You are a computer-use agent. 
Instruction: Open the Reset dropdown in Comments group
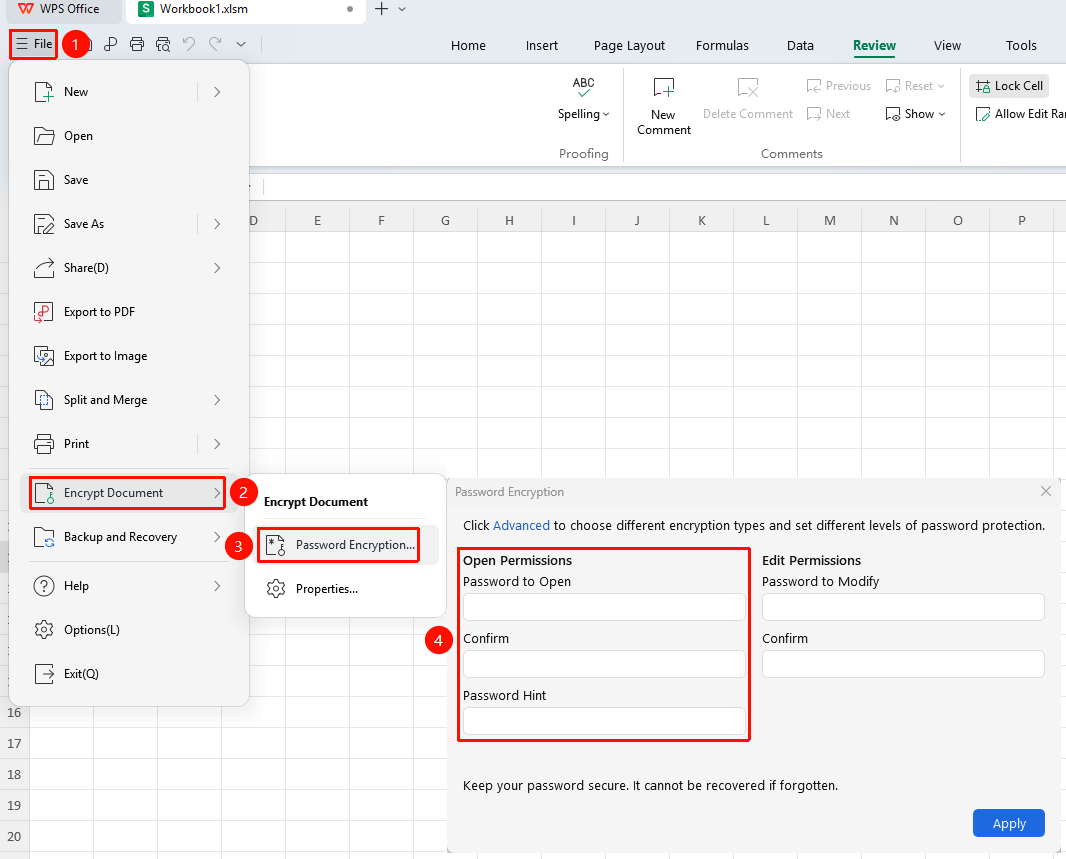tap(915, 86)
